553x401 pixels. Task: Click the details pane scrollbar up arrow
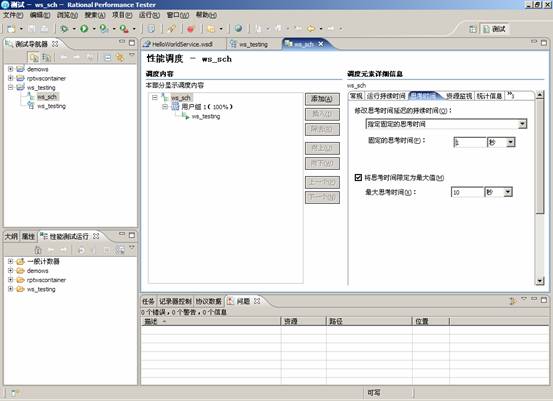tap(540, 95)
